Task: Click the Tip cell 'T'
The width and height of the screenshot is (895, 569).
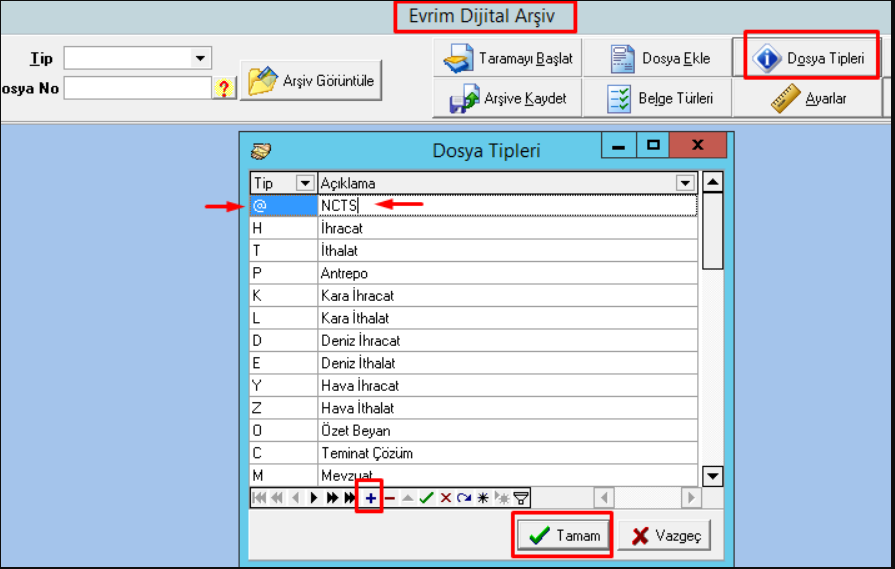Action: 284,251
